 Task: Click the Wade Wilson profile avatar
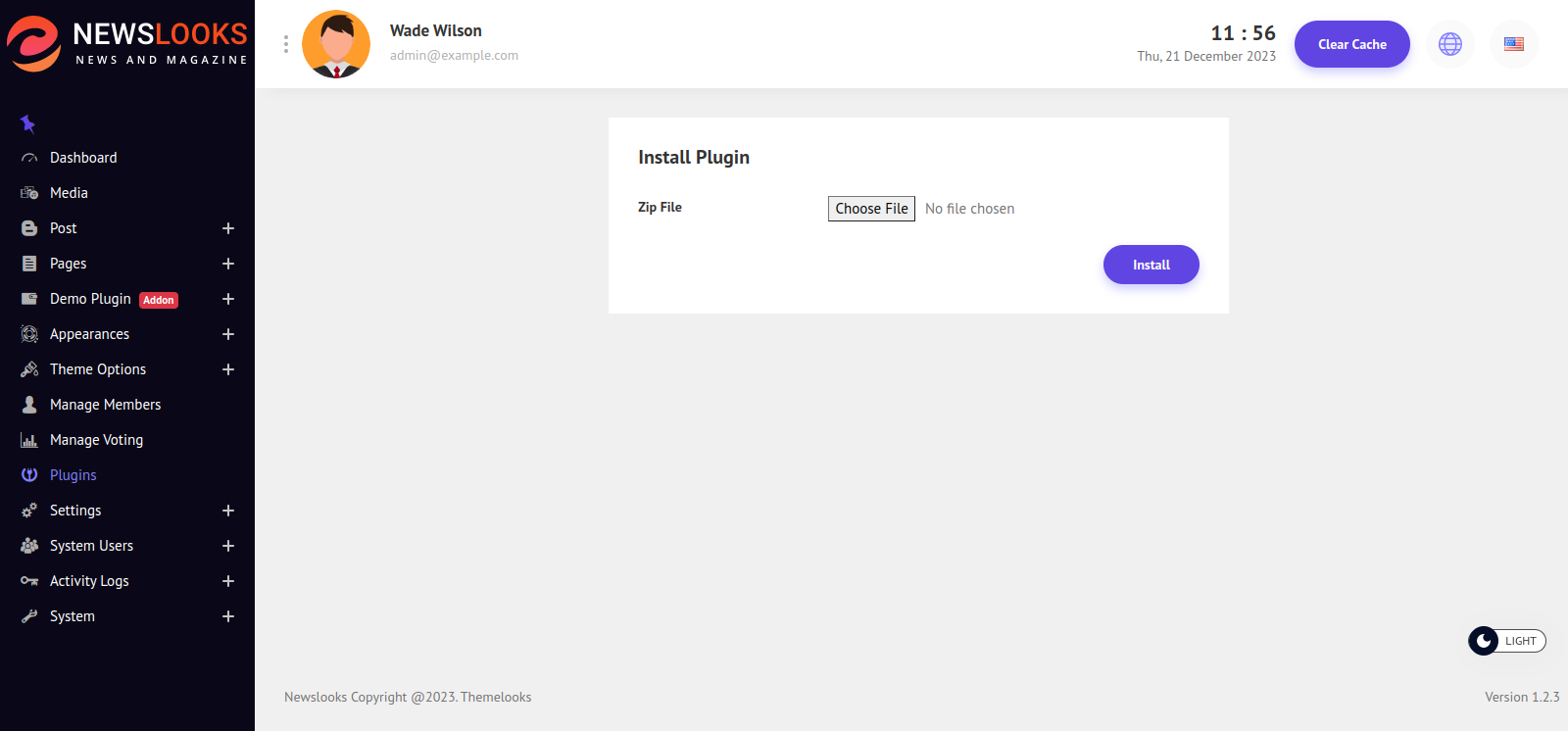point(336,44)
